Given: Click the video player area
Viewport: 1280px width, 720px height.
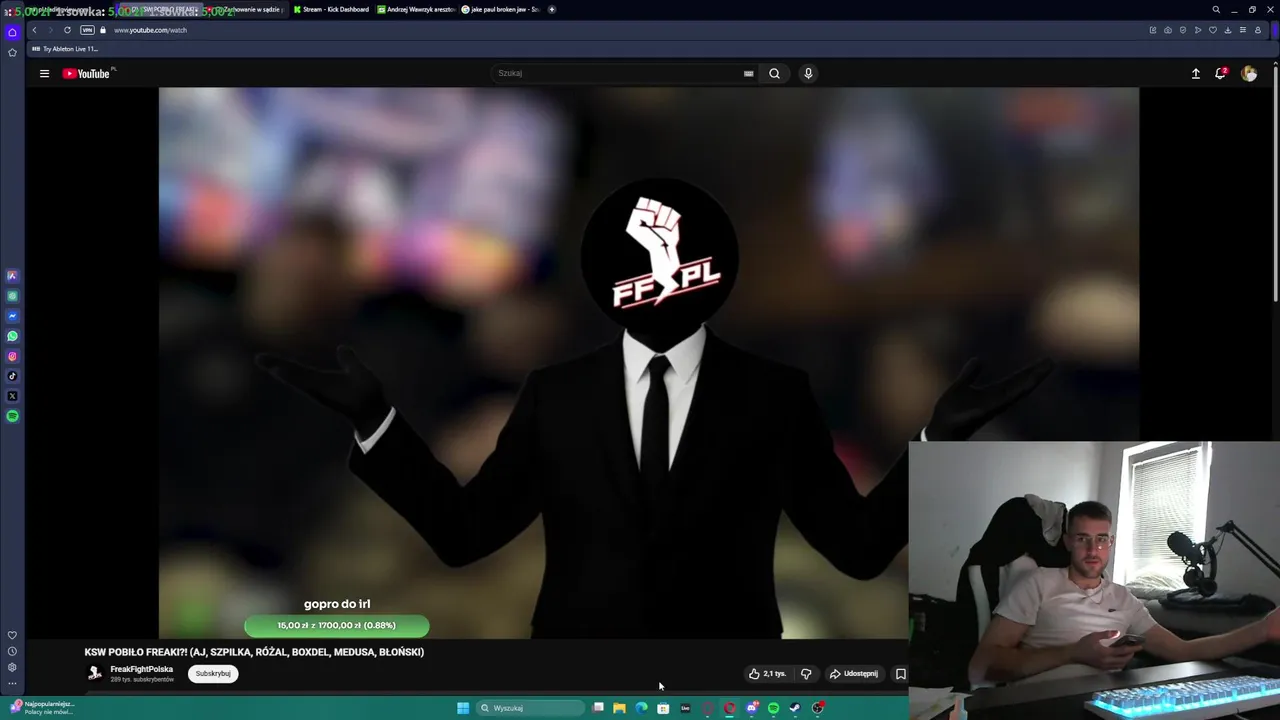Looking at the screenshot, I should (648, 362).
